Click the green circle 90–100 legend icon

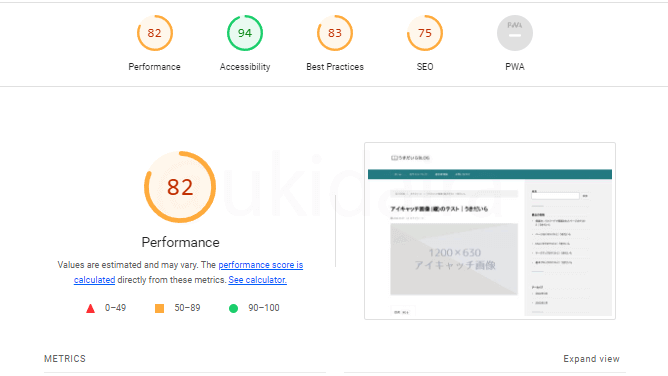233,308
